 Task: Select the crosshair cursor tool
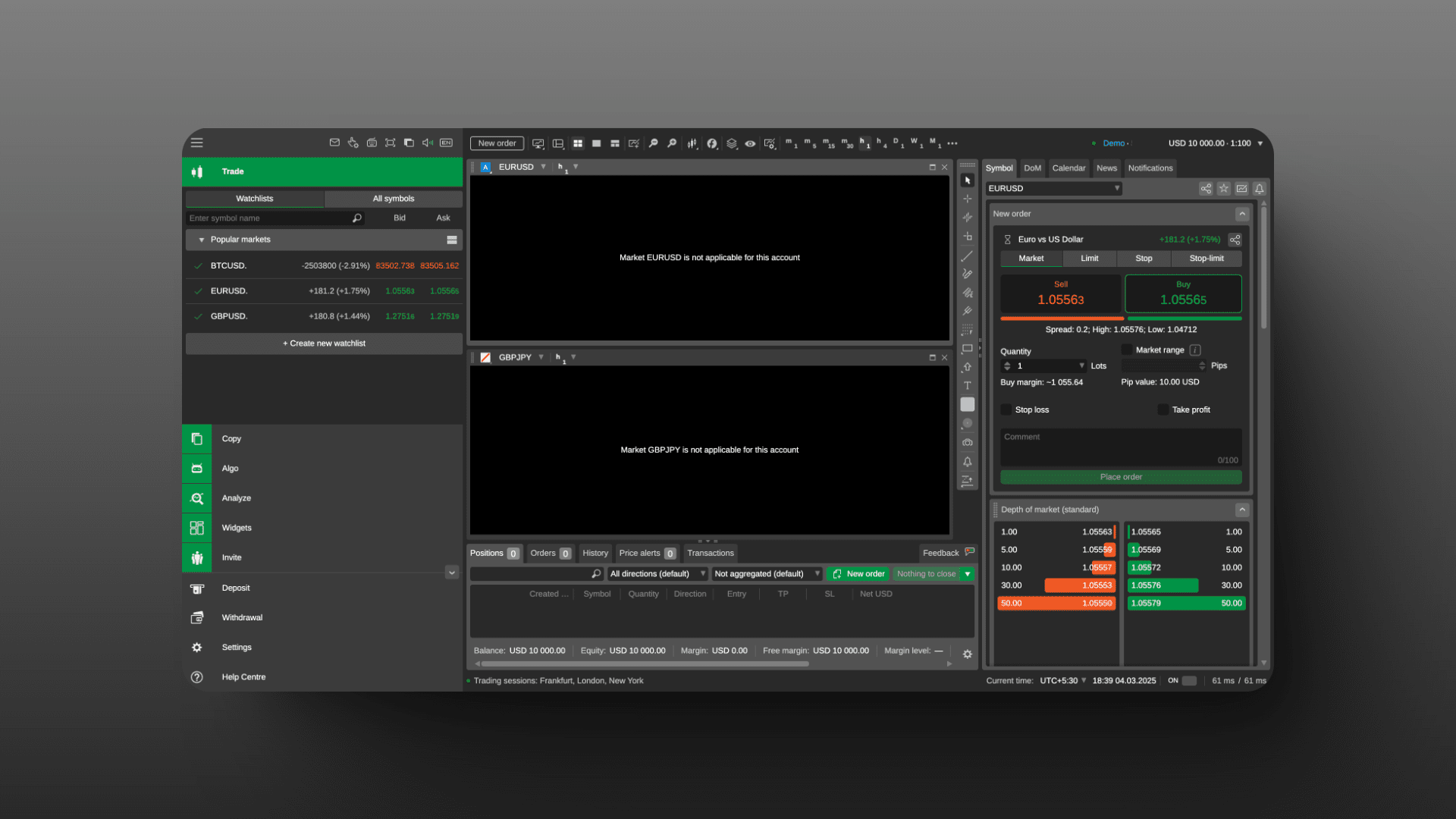click(967, 199)
